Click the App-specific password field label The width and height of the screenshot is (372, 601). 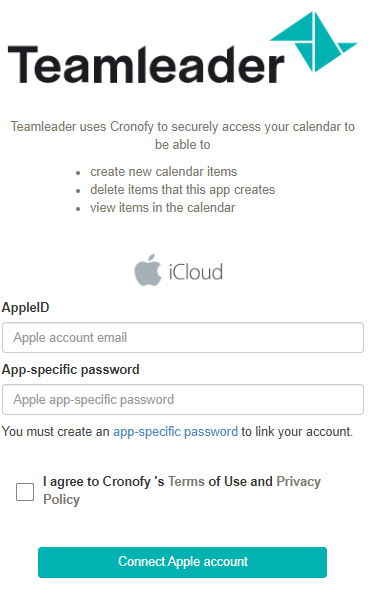70,369
